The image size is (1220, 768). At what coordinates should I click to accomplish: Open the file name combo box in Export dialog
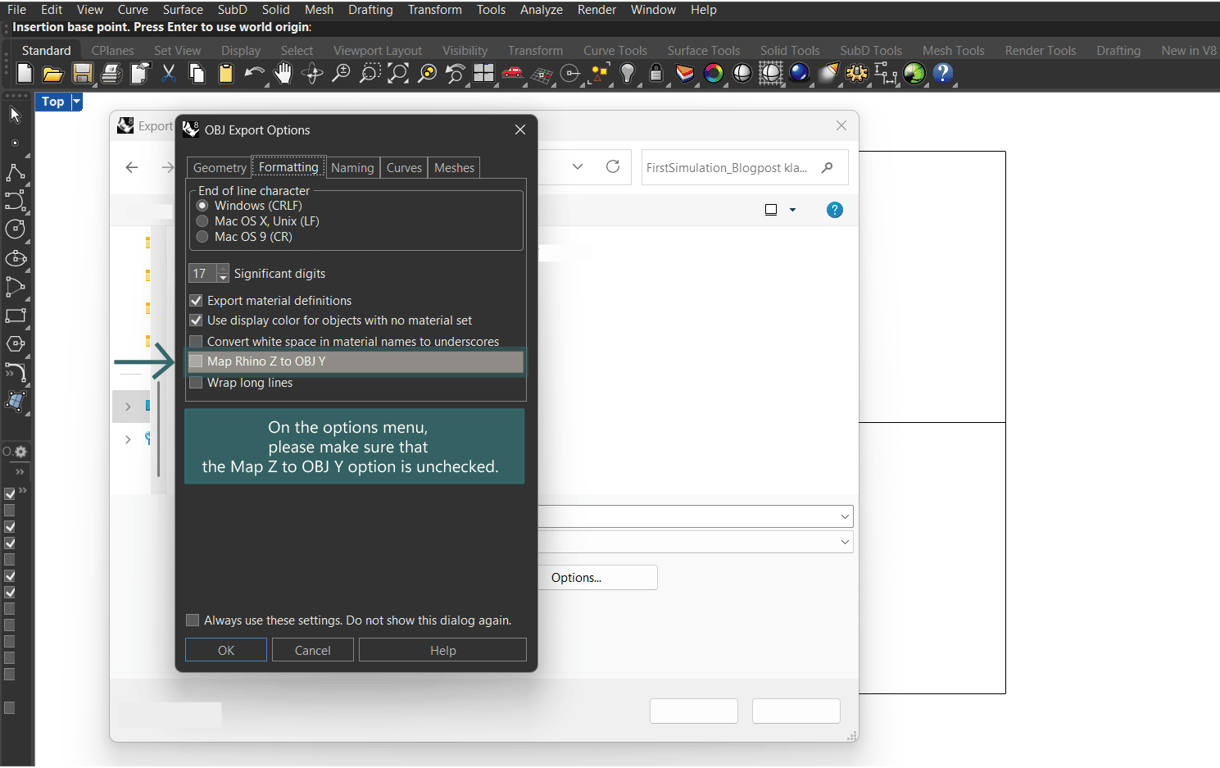[844, 517]
